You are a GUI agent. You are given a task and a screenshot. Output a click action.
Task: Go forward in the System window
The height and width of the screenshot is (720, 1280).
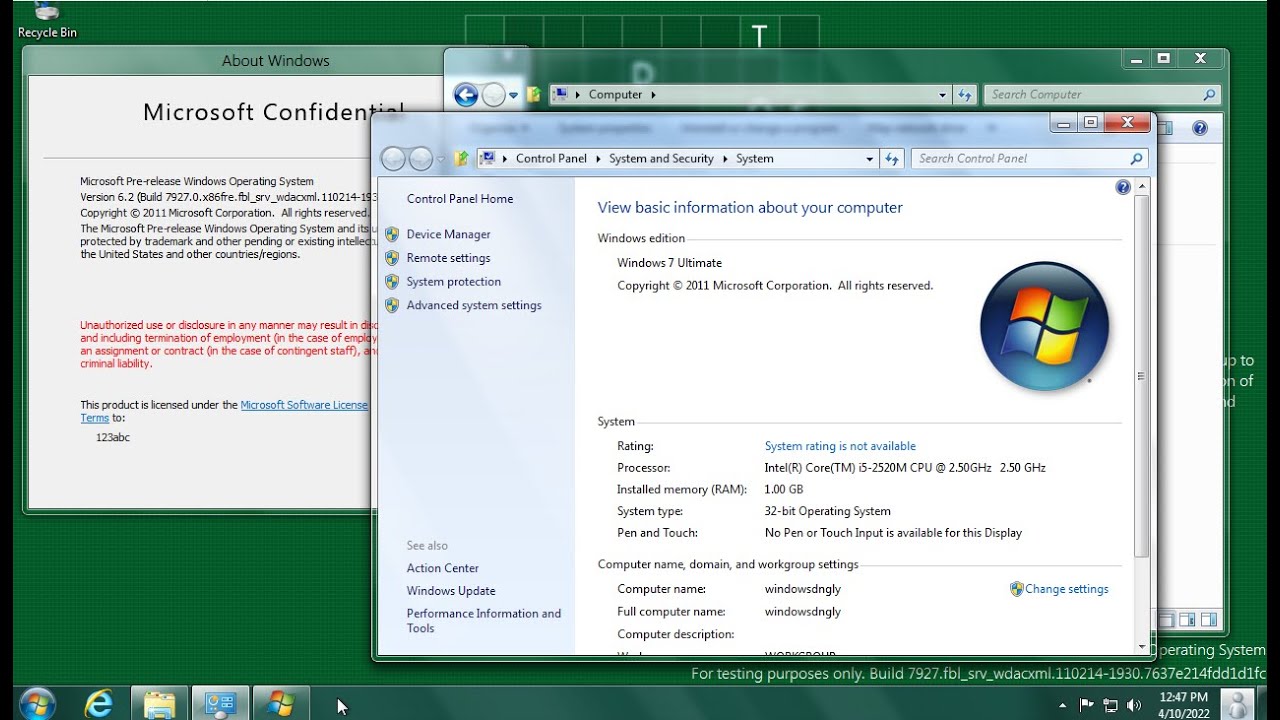[x=421, y=158]
